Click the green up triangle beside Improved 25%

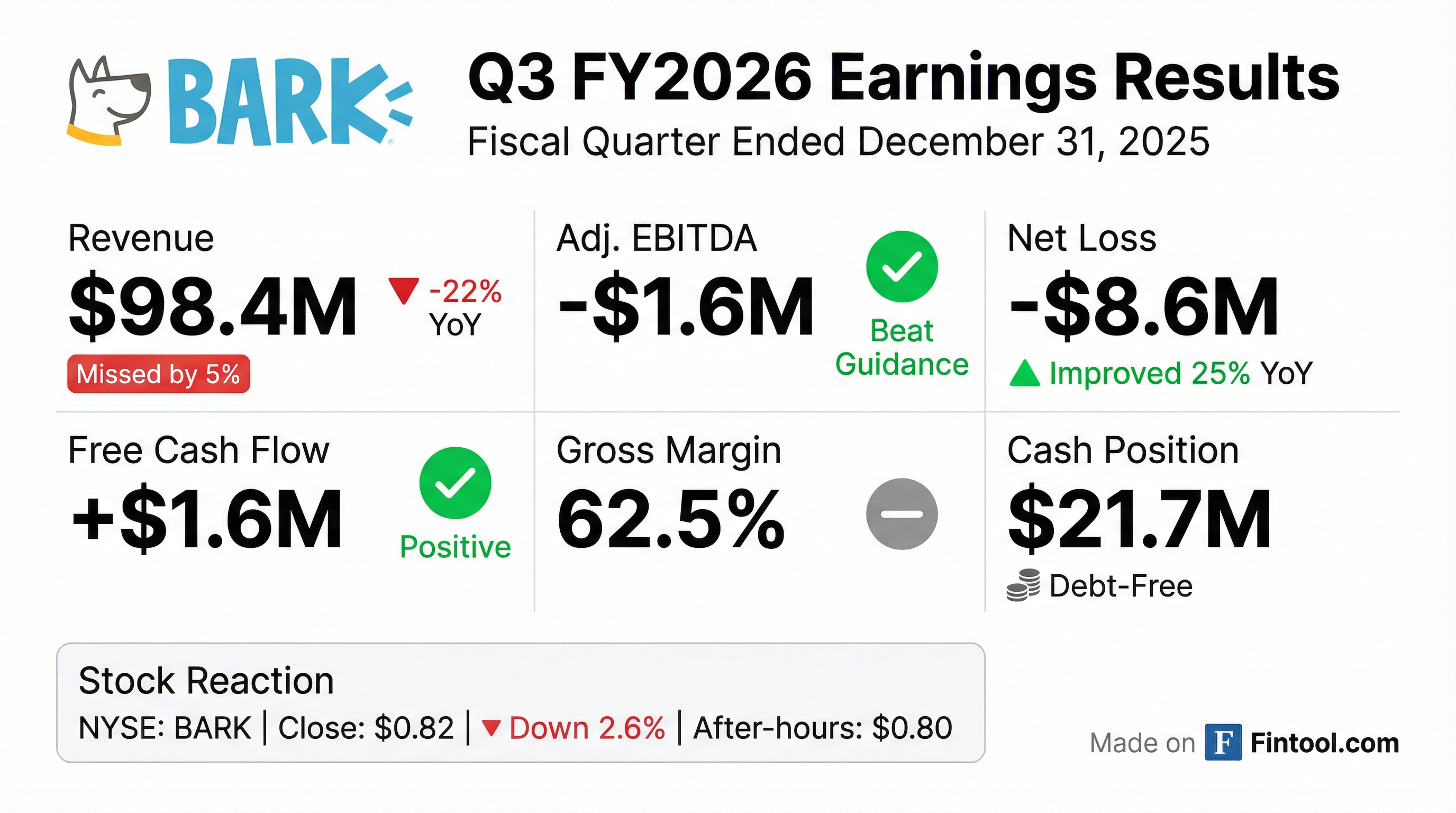[1024, 374]
